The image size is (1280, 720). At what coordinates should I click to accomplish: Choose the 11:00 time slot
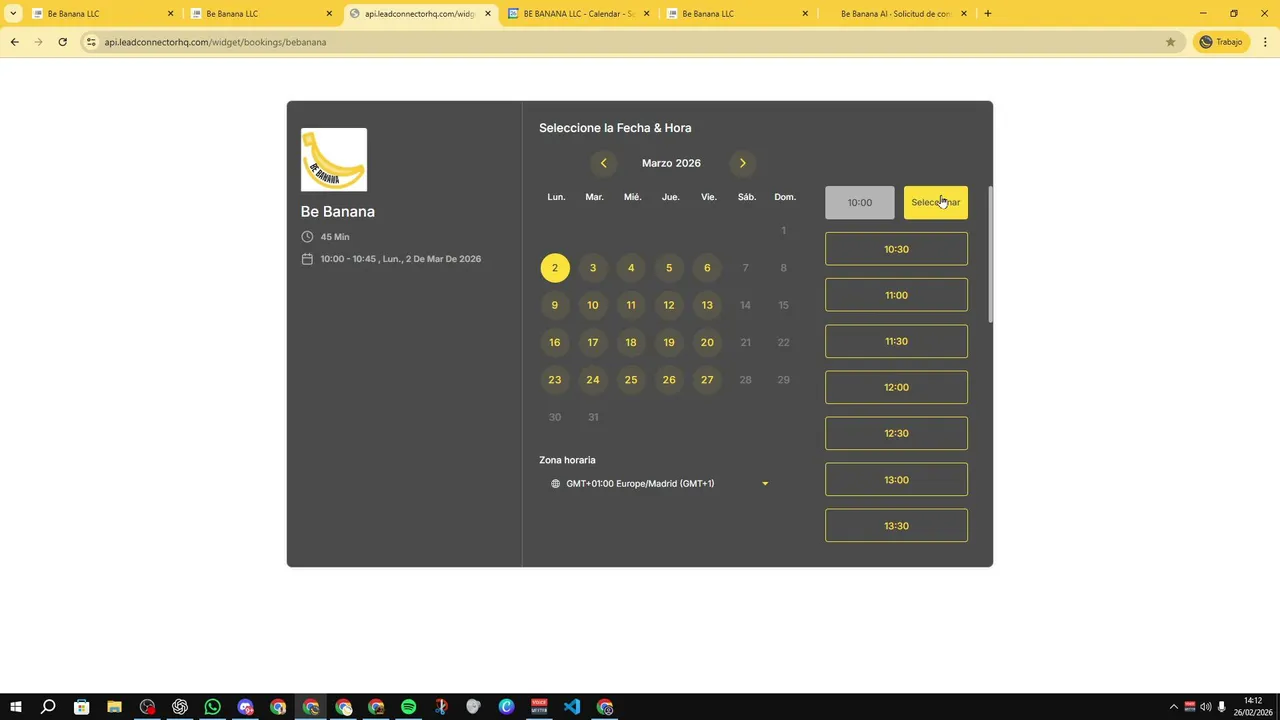(x=896, y=295)
